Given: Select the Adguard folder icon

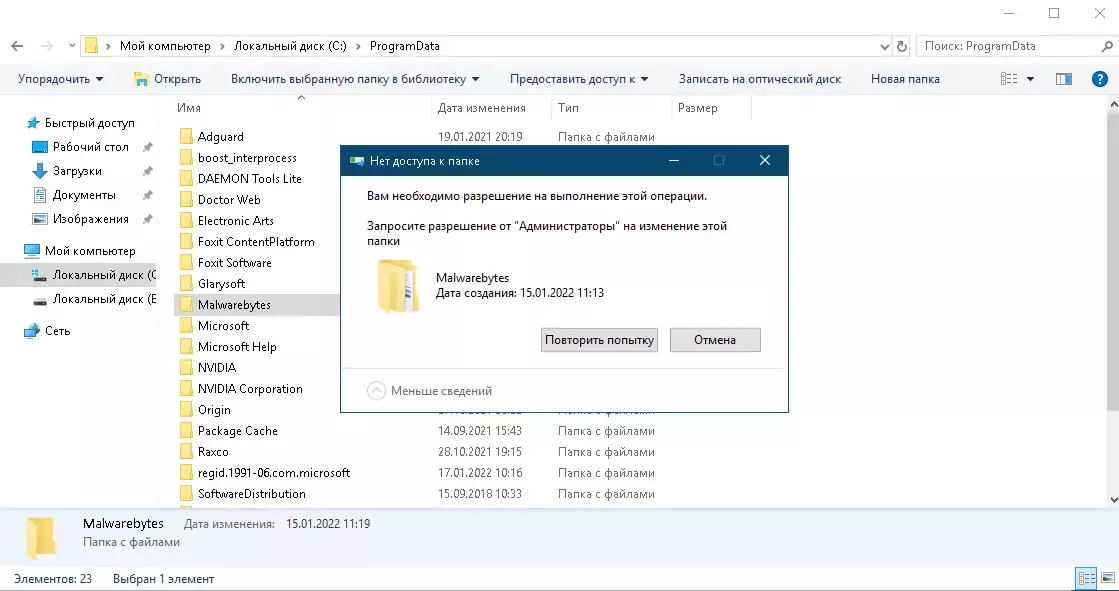Looking at the screenshot, I should click(x=186, y=136).
